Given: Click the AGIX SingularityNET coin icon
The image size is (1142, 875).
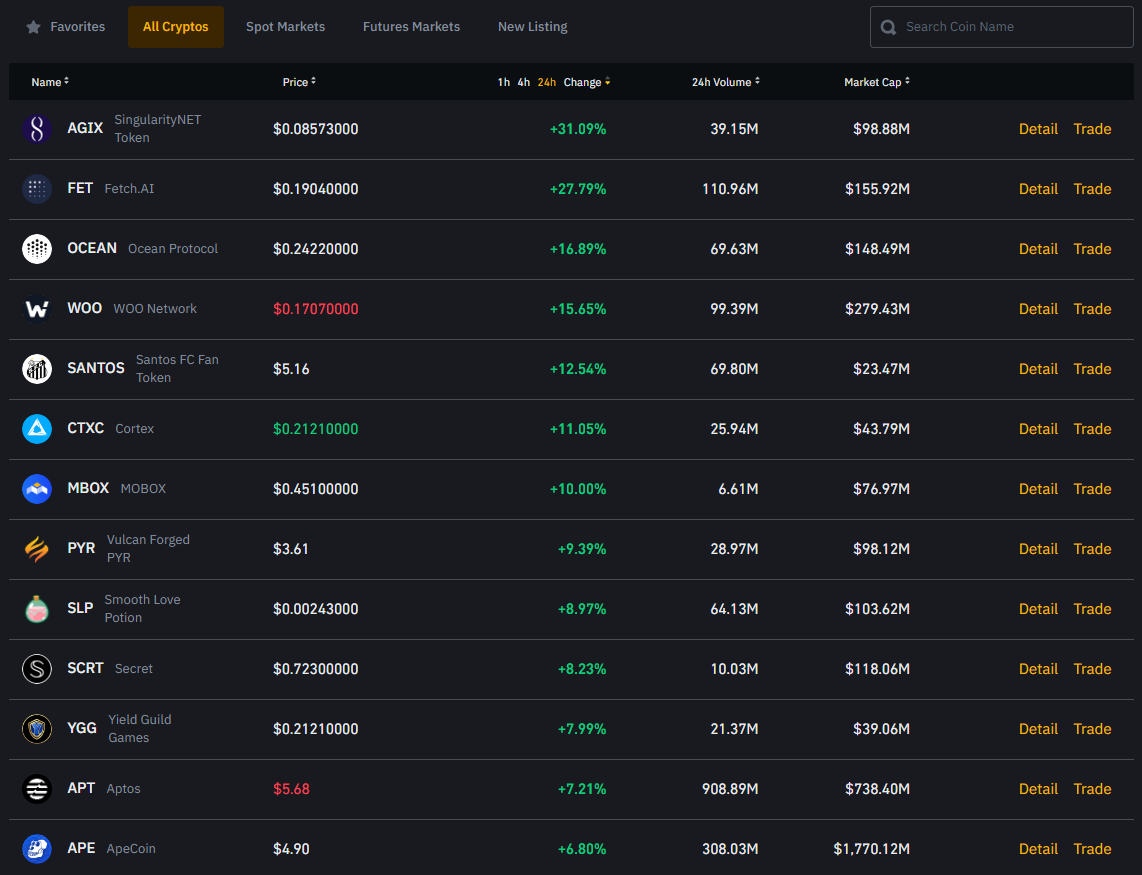Looking at the screenshot, I should [37, 129].
